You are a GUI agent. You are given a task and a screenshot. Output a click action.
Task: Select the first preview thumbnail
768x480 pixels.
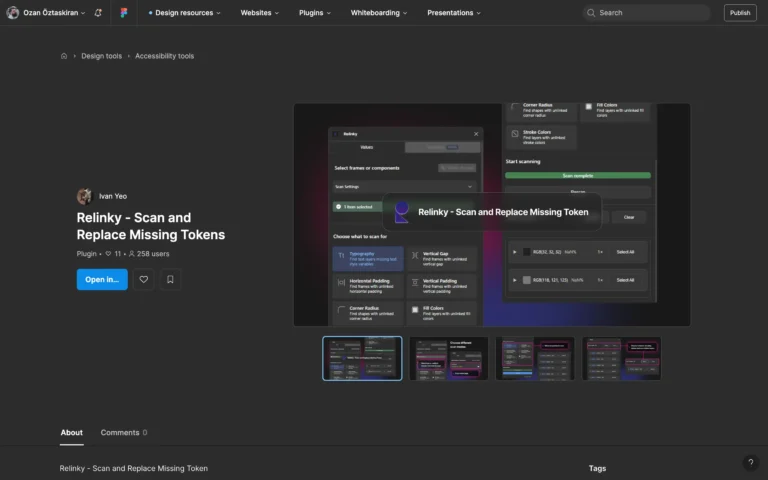tap(362, 358)
